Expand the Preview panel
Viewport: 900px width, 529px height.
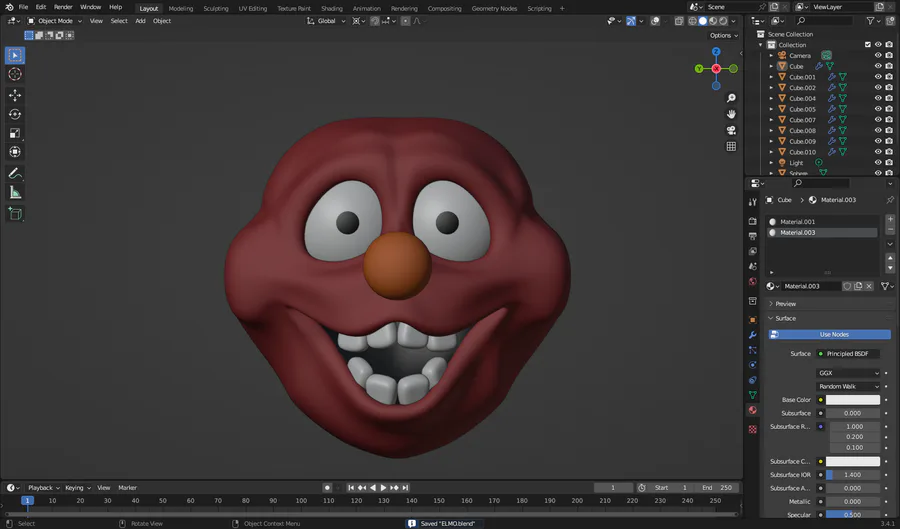786,304
